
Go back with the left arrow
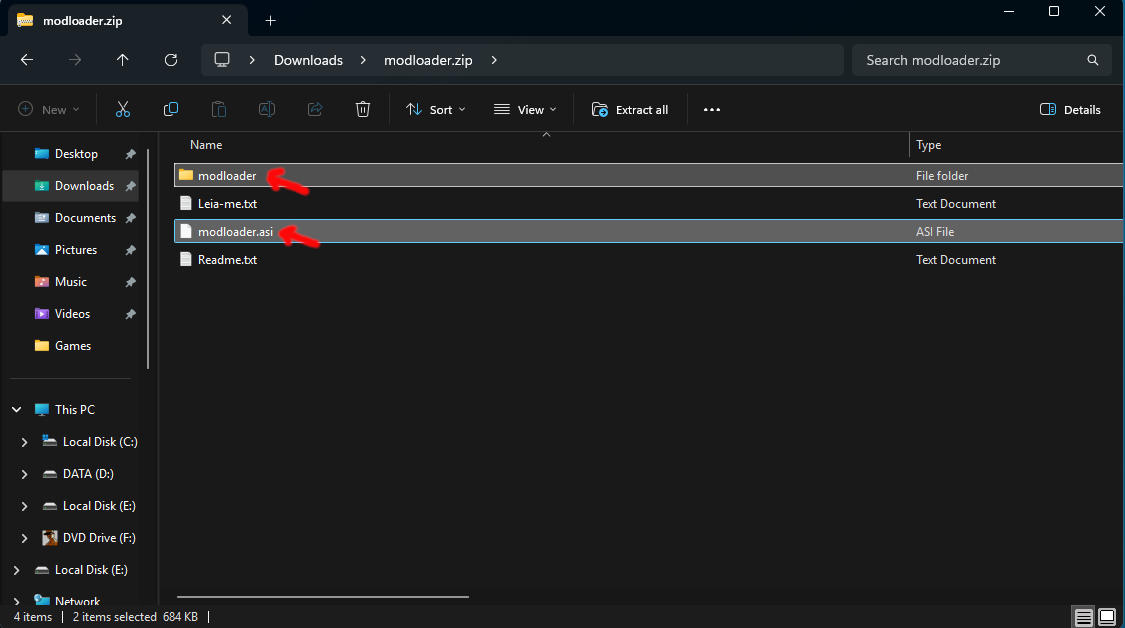[x=27, y=60]
